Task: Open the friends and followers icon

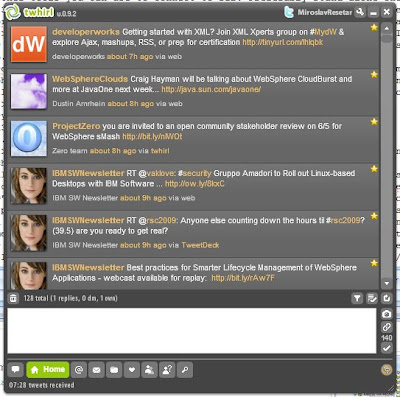Action: click(149, 370)
